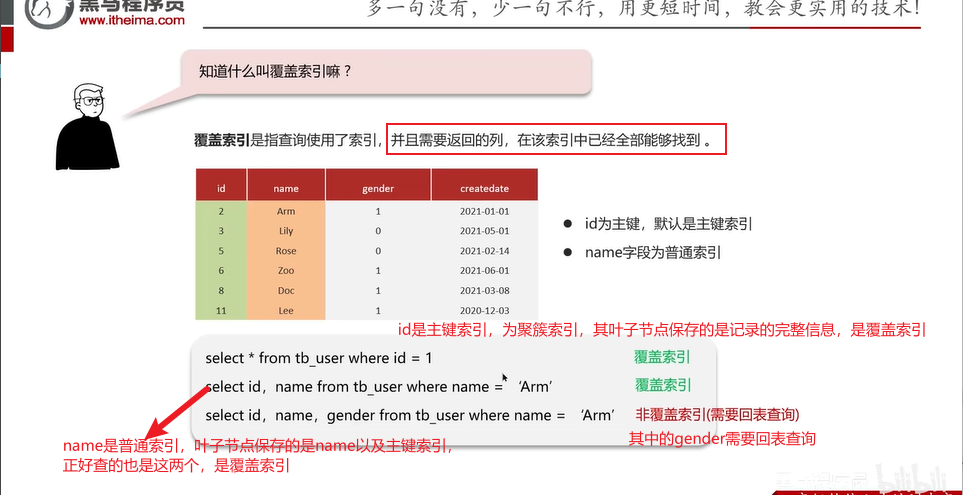Screen dimensions: 963x495
Task: Select red note 其中的gender需要回表查询
Action: (722, 438)
